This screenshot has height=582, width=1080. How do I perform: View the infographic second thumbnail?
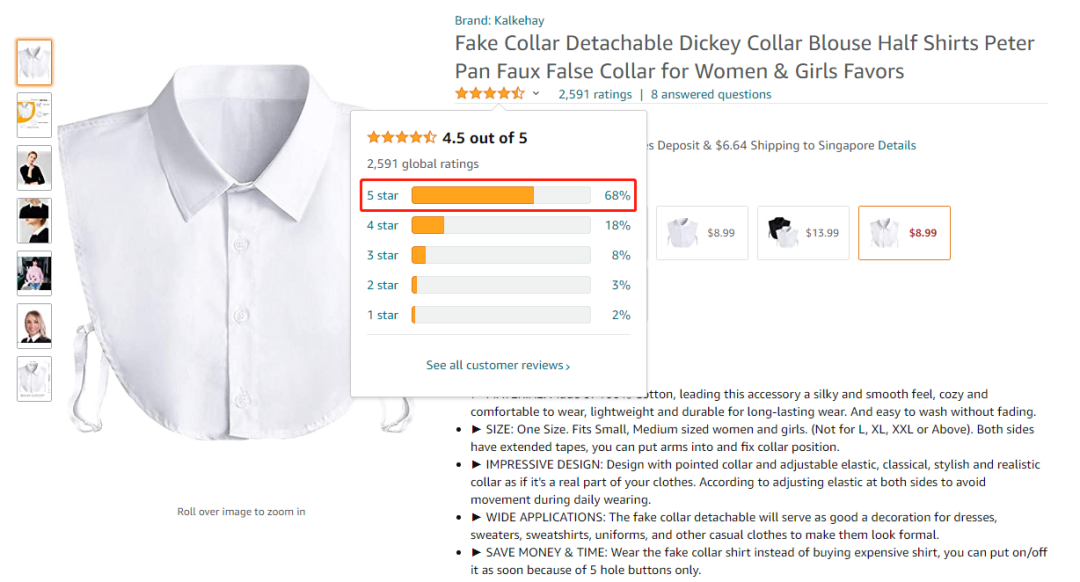click(x=34, y=115)
